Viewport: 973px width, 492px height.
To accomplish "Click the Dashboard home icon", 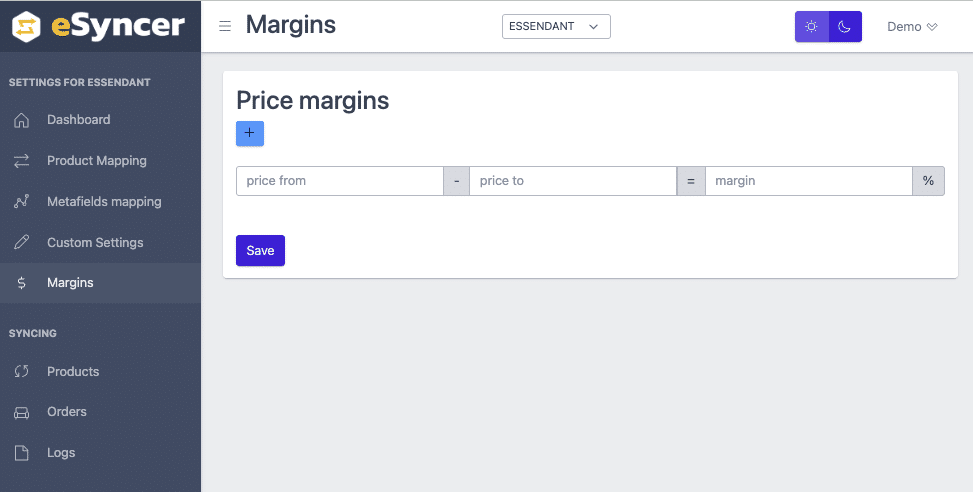I will coord(22,120).
